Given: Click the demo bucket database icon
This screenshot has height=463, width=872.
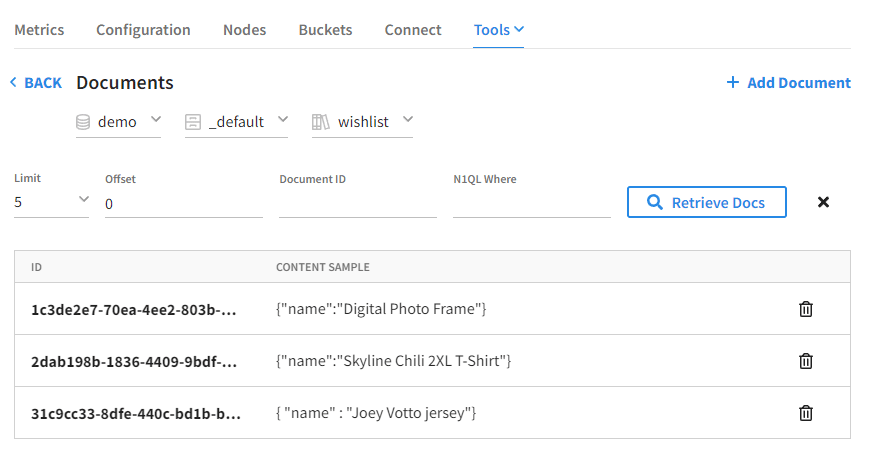Looking at the screenshot, I should [x=83, y=122].
